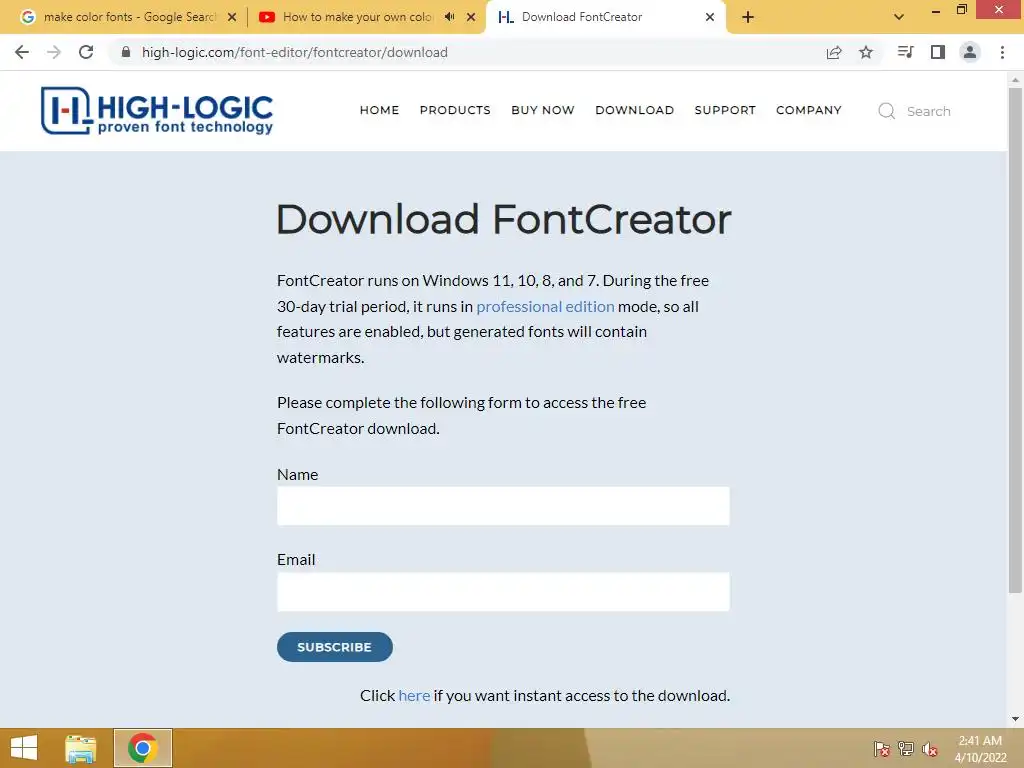Toggle the browser side panel
This screenshot has width=1024, height=768.
(x=938, y=52)
